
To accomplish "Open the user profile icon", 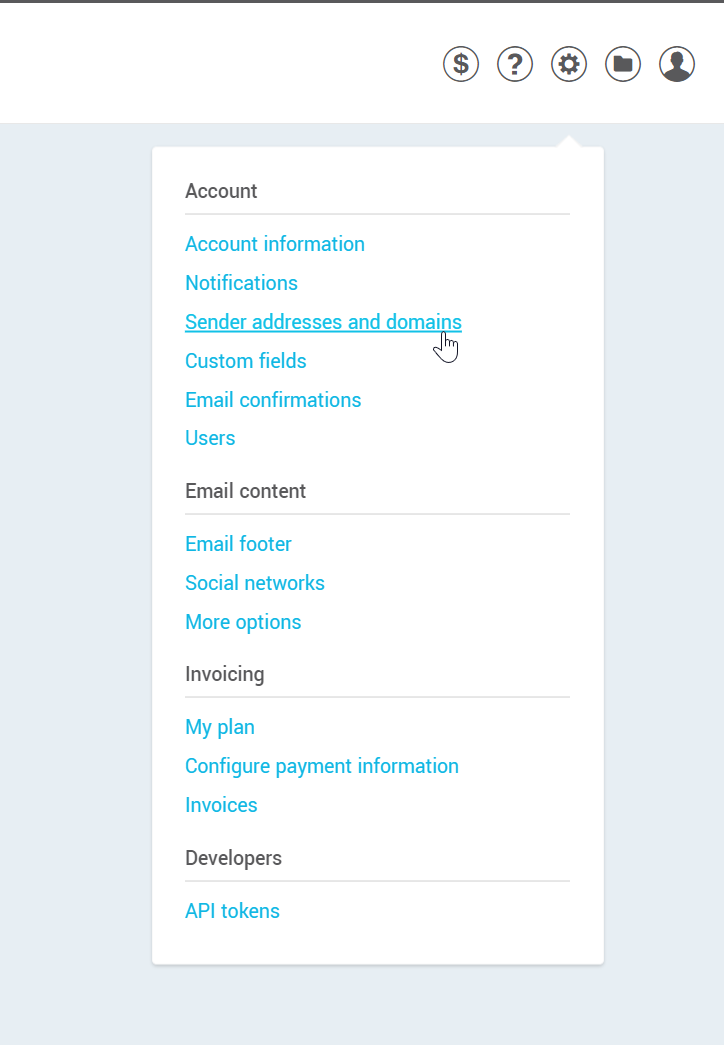I will [676, 63].
